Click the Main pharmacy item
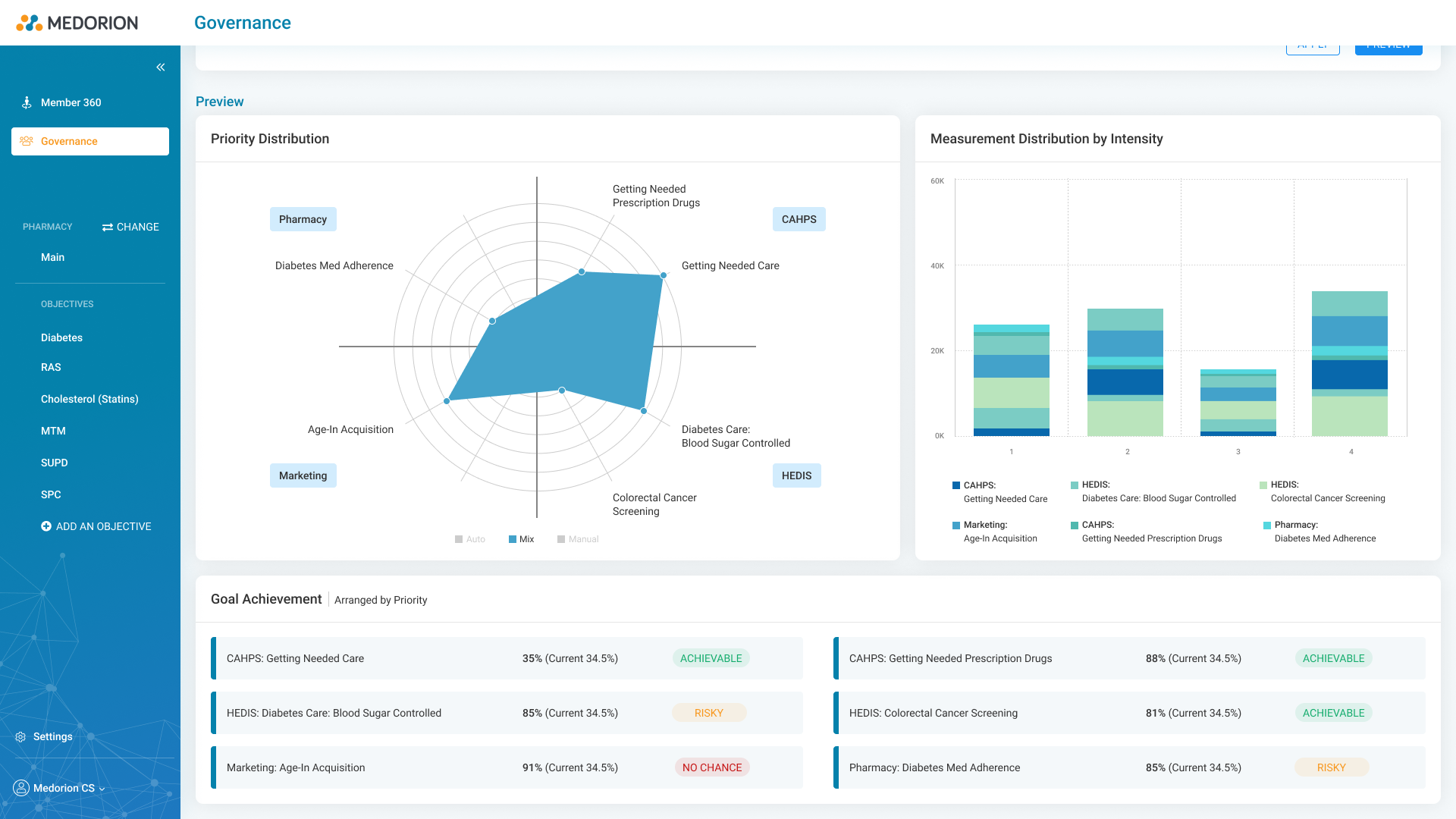1456x819 pixels. [x=52, y=257]
